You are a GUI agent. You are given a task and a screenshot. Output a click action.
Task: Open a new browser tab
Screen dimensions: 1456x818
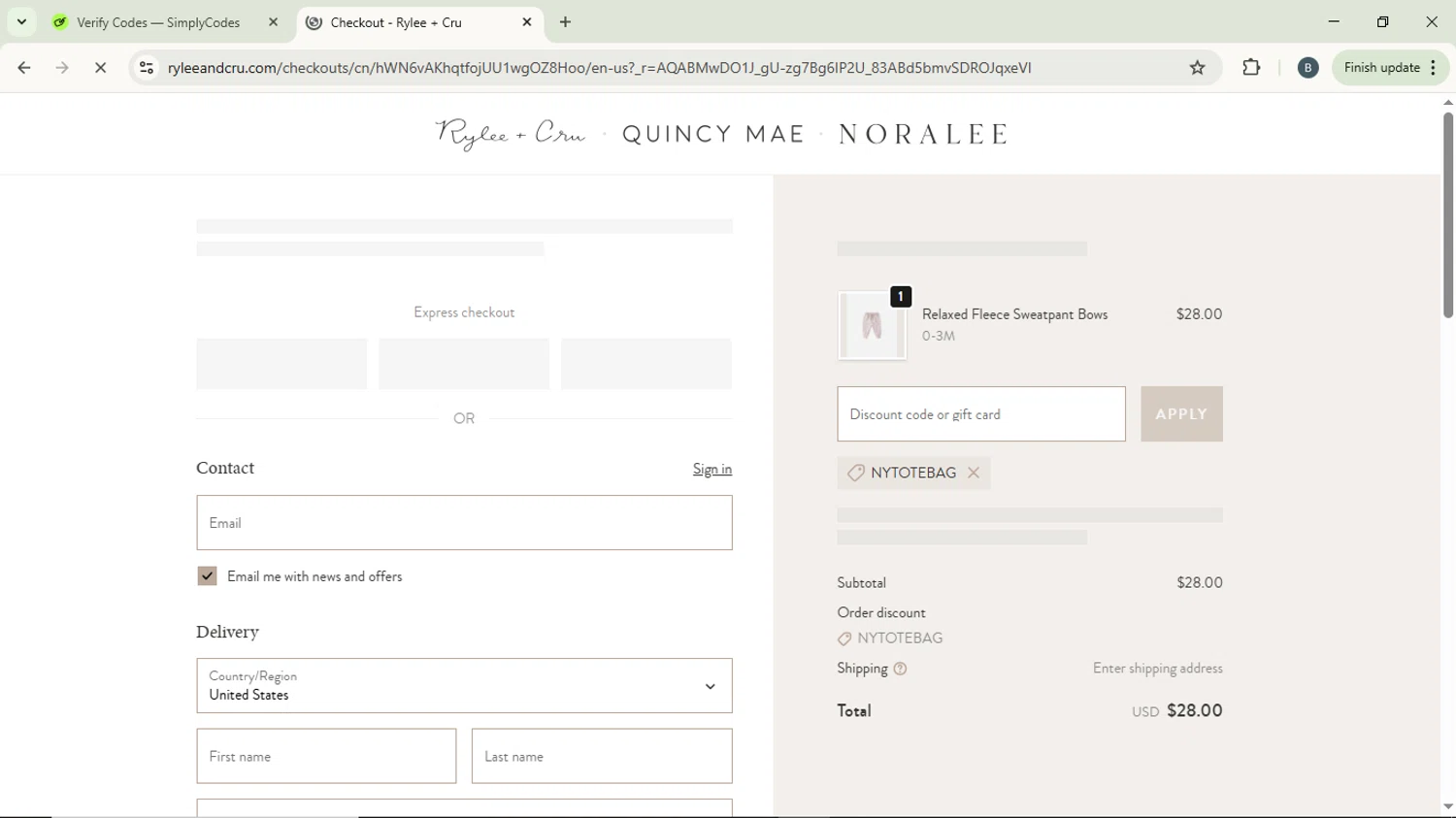coord(566,22)
